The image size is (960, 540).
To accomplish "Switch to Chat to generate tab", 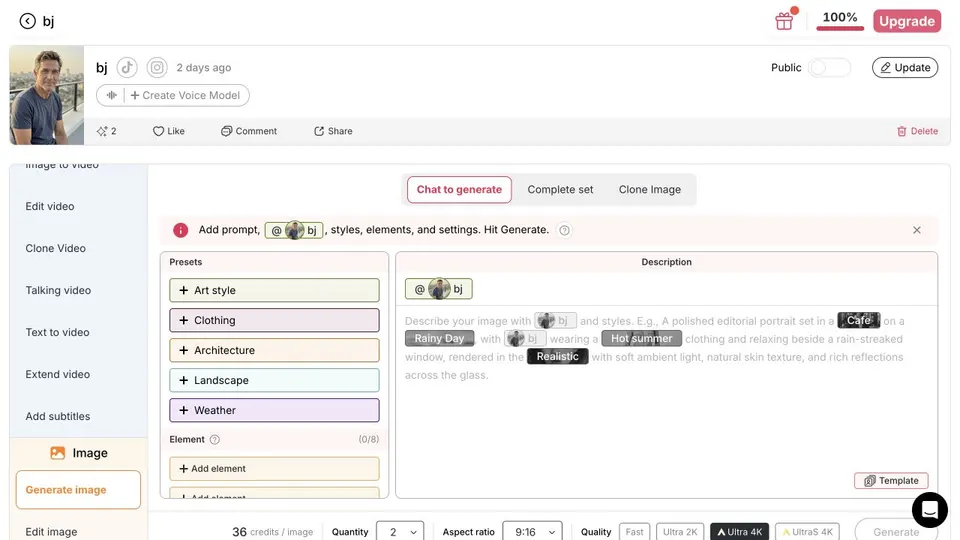I will point(459,190).
